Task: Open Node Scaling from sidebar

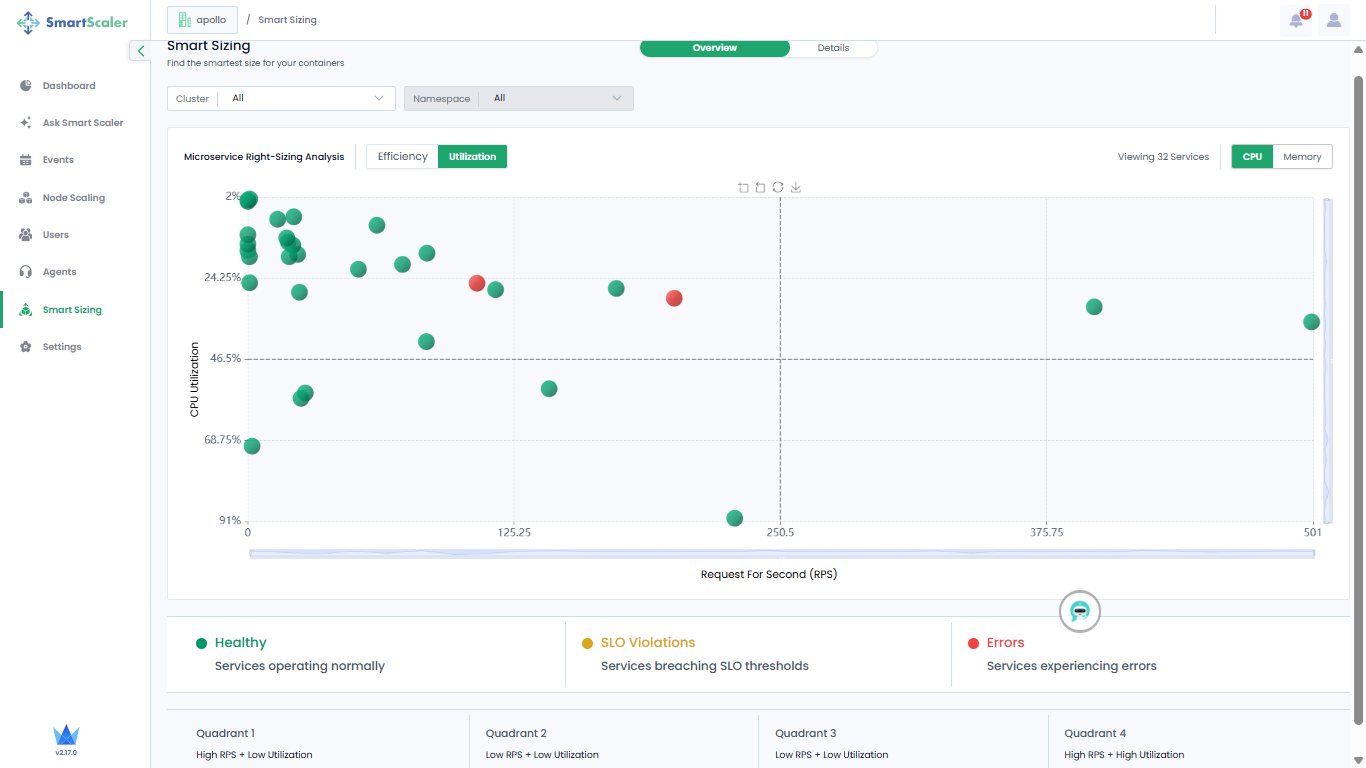Action: [x=73, y=198]
